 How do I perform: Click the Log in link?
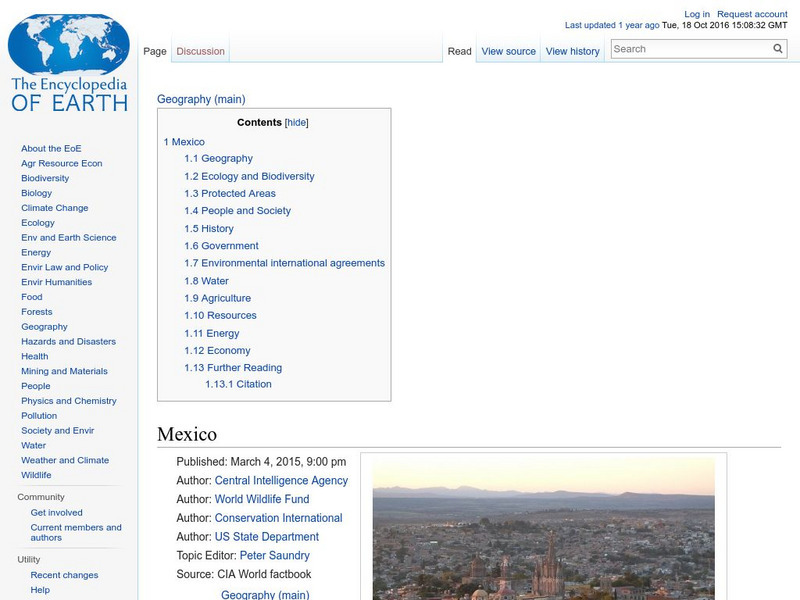[x=697, y=15]
